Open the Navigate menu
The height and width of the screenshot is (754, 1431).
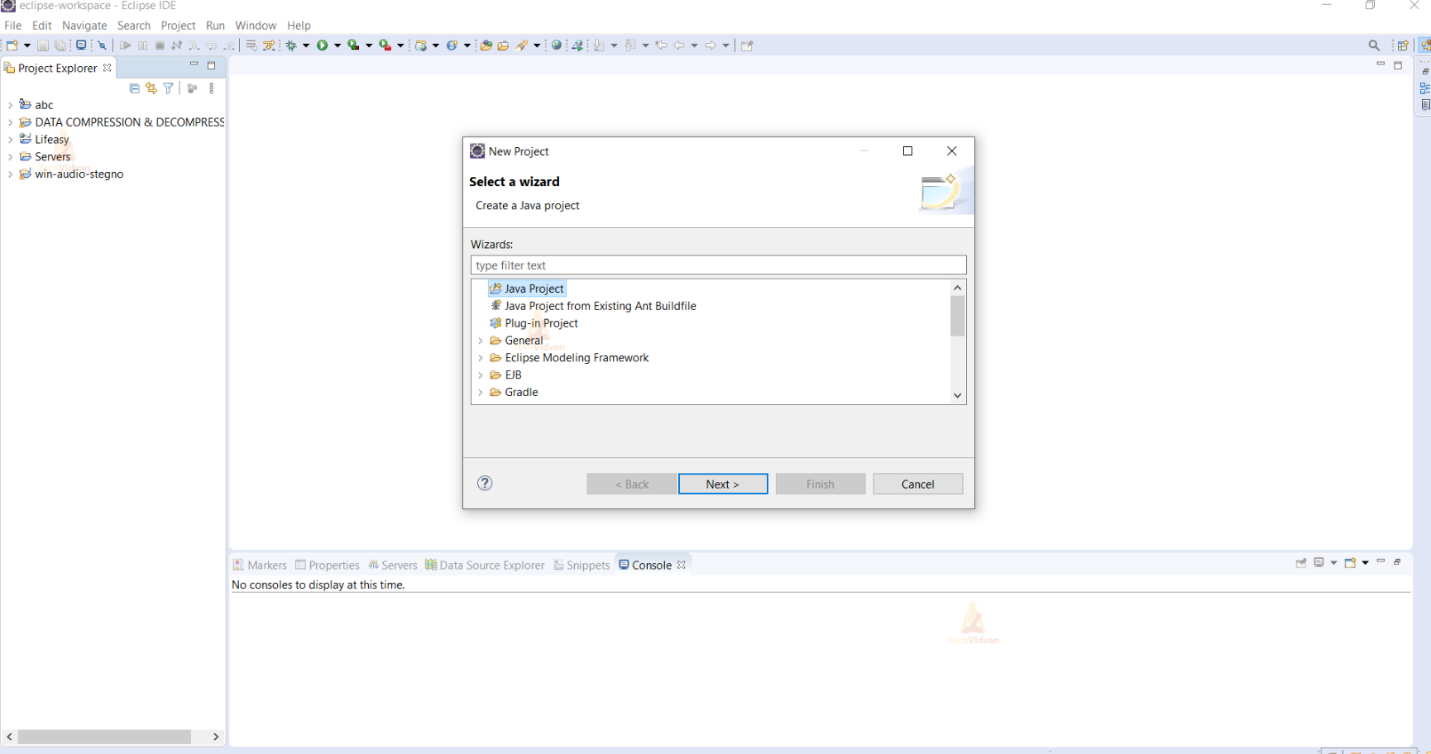(x=84, y=25)
